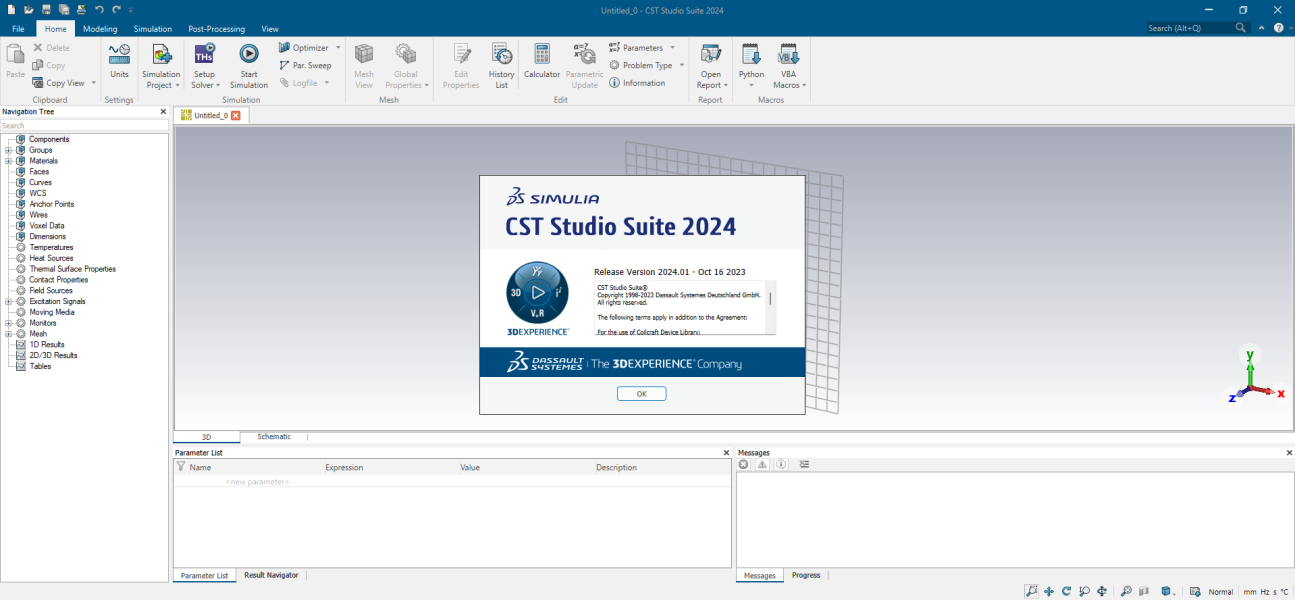
Task: Close the Navigation Tree panel
Action: coord(163,112)
